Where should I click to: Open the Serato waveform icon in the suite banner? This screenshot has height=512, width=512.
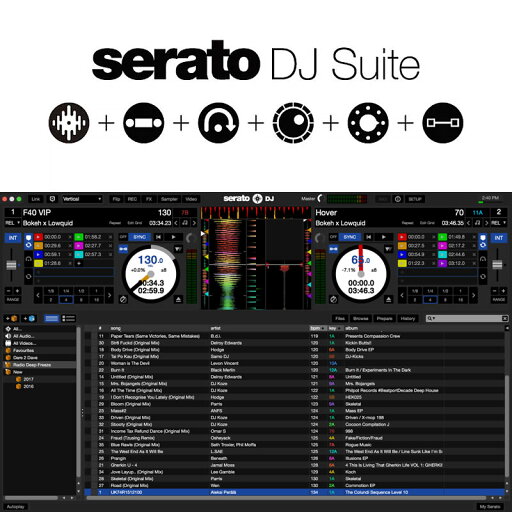pos(69,123)
